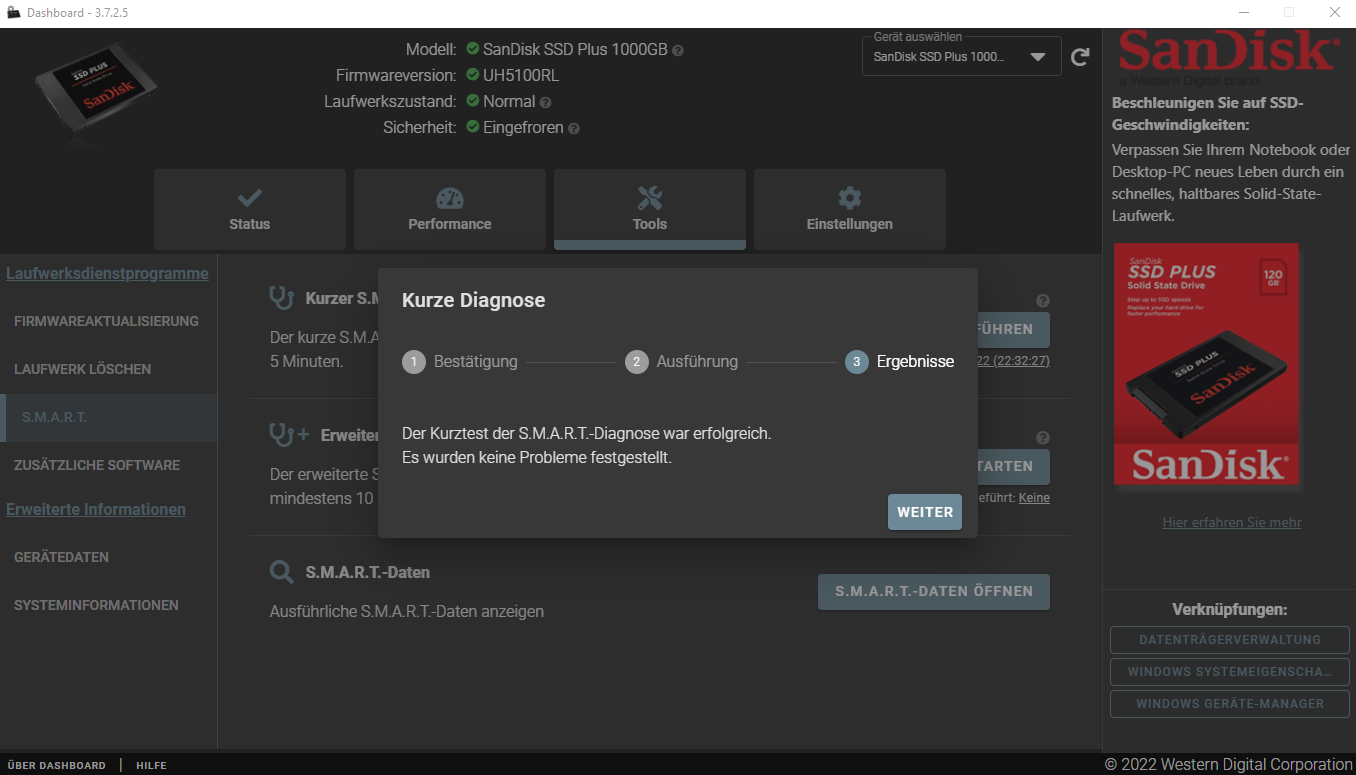The image size is (1356, 775).
Task: Click the refresh icon next to device selector
Action: tap(1080, 57)
